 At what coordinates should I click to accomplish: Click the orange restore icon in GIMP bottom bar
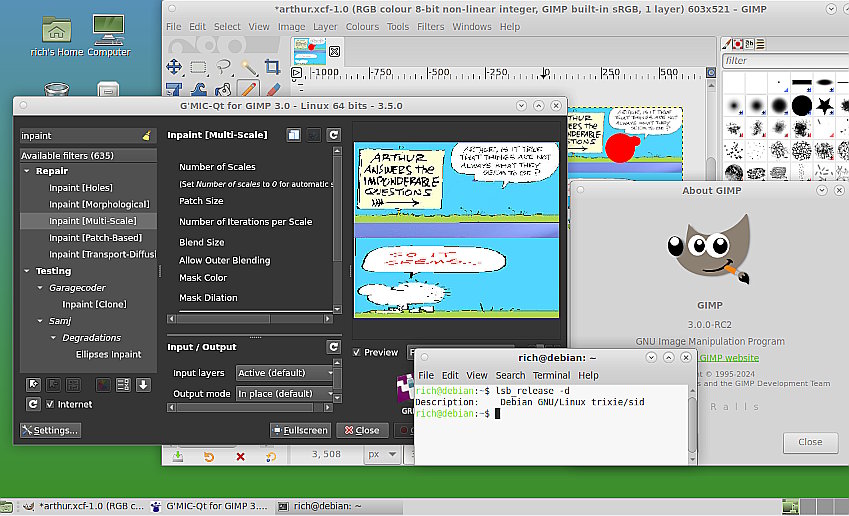[208, 456]
